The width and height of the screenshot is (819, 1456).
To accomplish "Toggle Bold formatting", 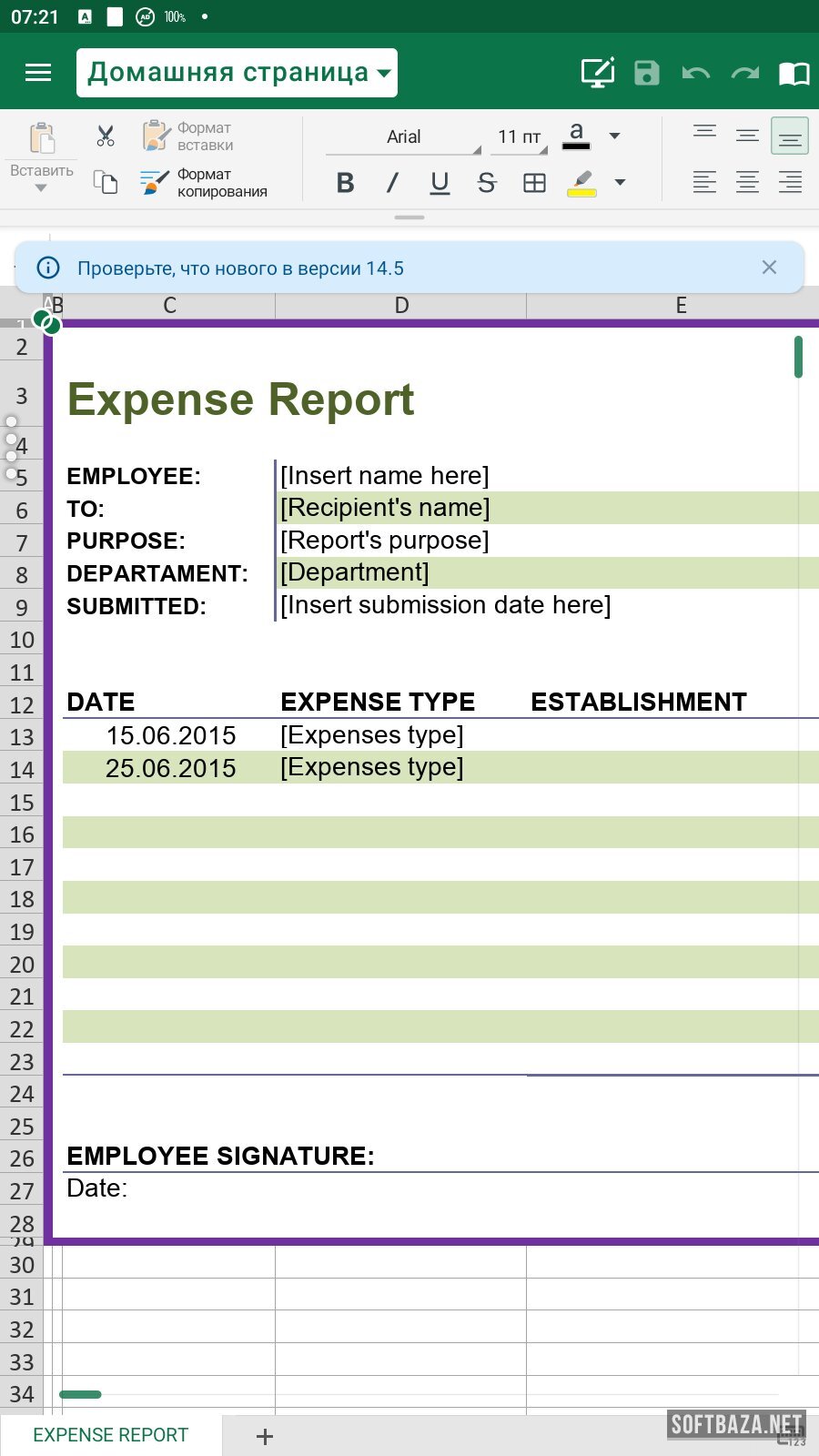I will (345, 183).
